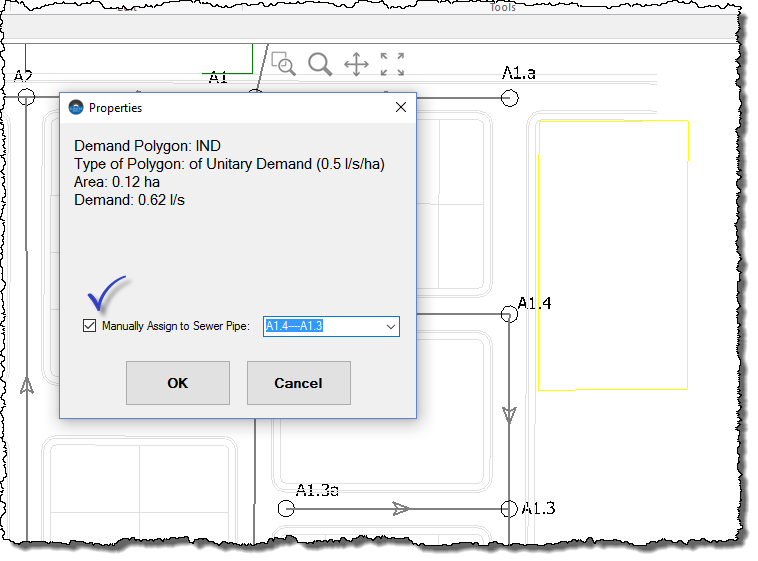Viewport: 758px width, 561px height.
Task: Click the "Demand: 0.62 l/s" text
Action: (130, 200)
